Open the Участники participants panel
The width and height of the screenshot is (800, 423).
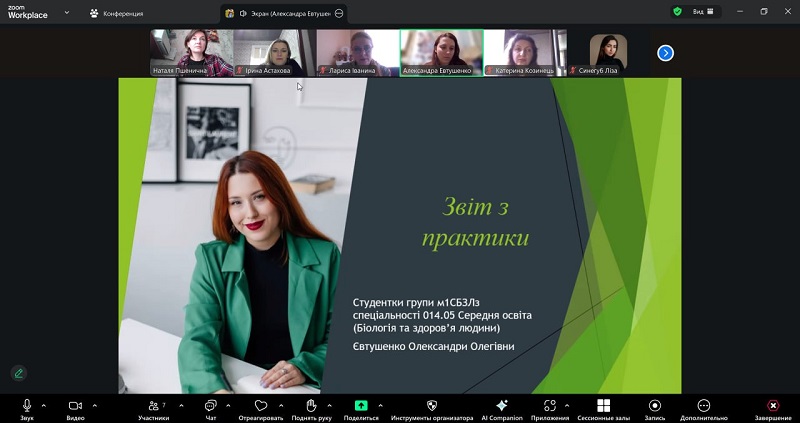click(153, 406)
